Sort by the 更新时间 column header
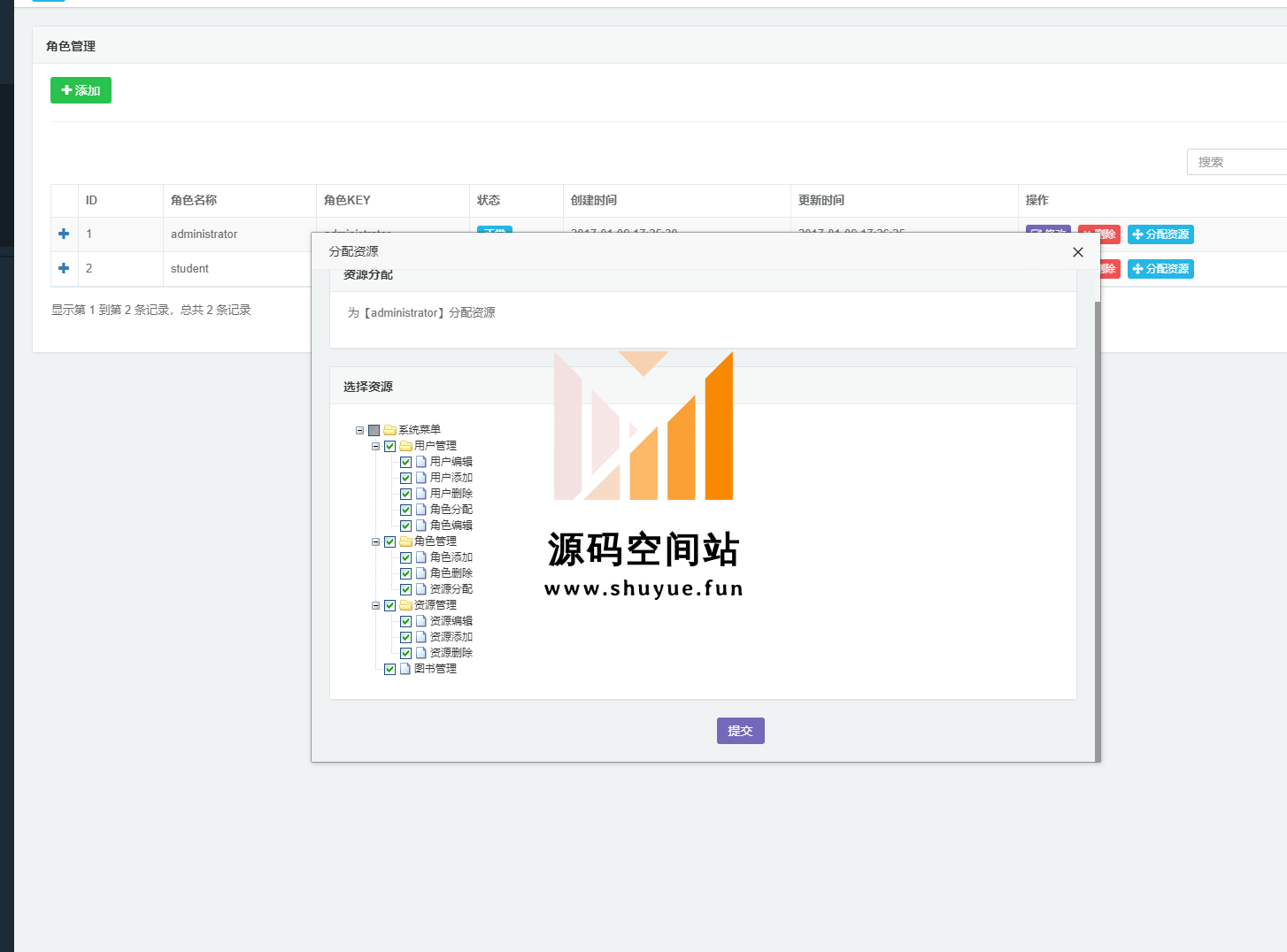This screenshot has height=952, width=1287. [x=905, y=201]
